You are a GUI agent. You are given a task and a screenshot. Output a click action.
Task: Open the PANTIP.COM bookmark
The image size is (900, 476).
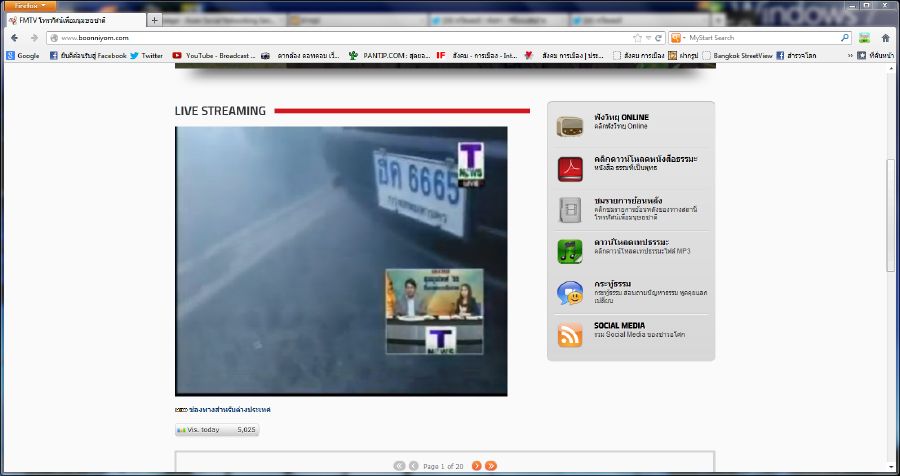pos(390,56)
